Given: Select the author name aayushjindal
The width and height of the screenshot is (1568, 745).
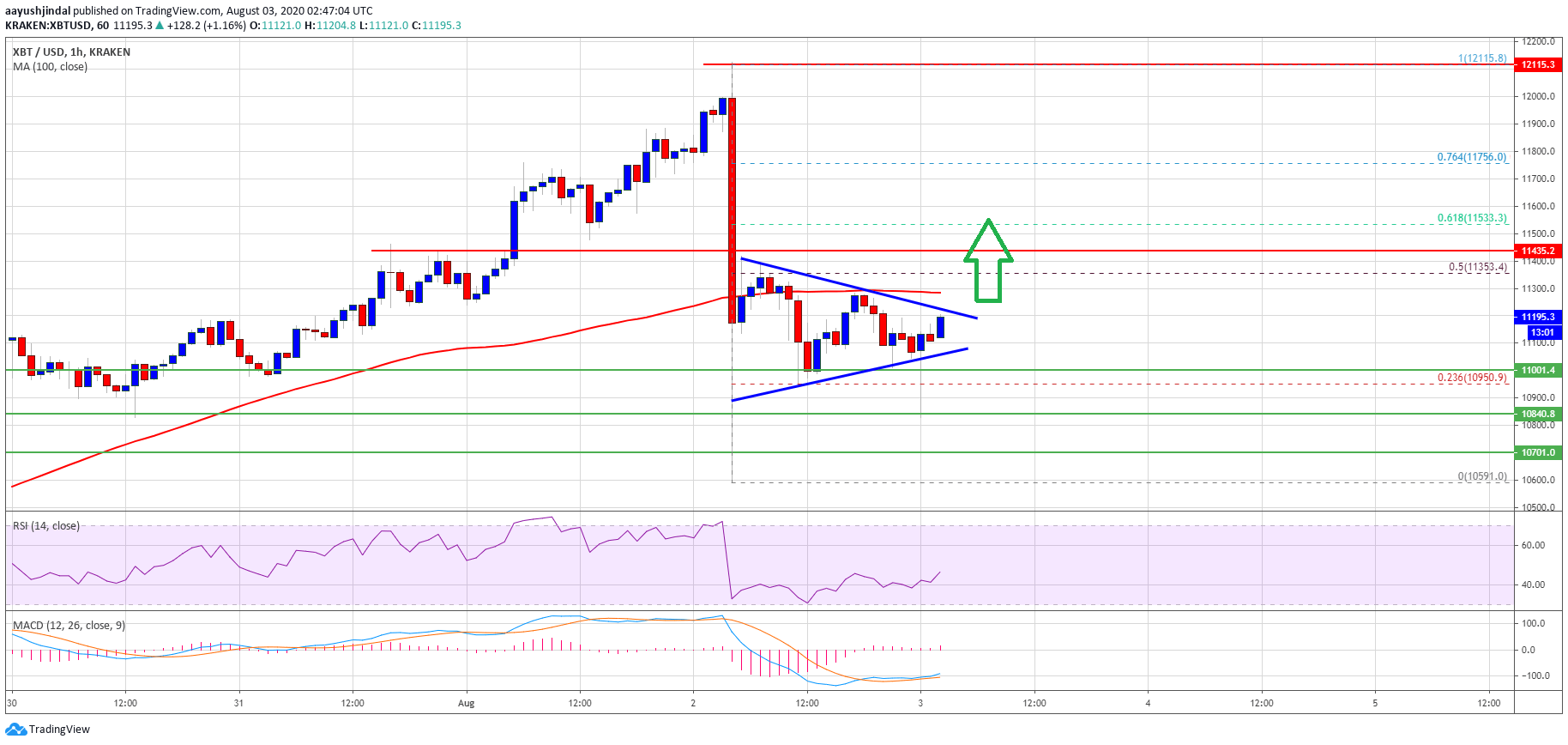Looking at the screenshot, I should pyautogui.click(x=38, y=11).
